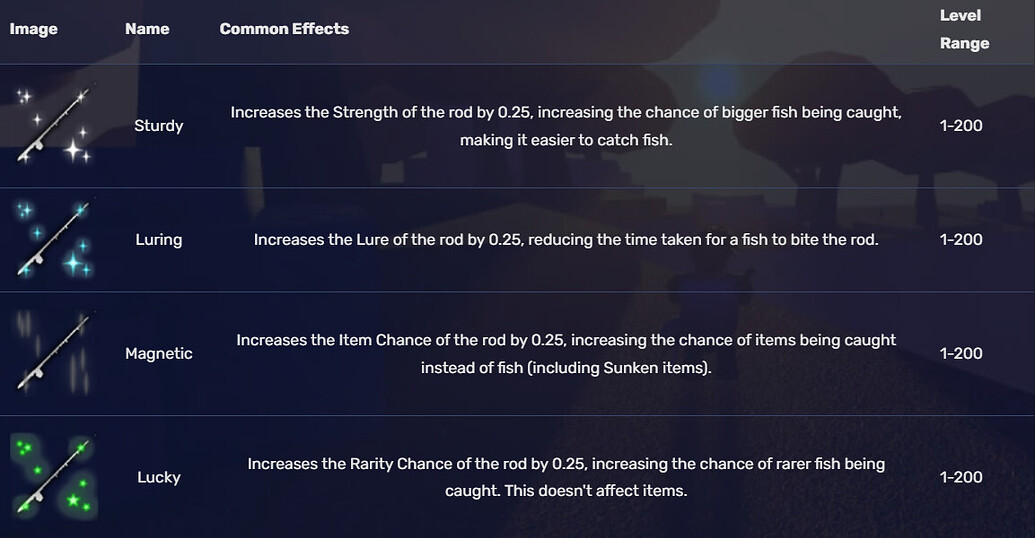Click the Sturdy sparkling rod icon
Viewport: 1035px width, 538px height.
pos(54,125)
